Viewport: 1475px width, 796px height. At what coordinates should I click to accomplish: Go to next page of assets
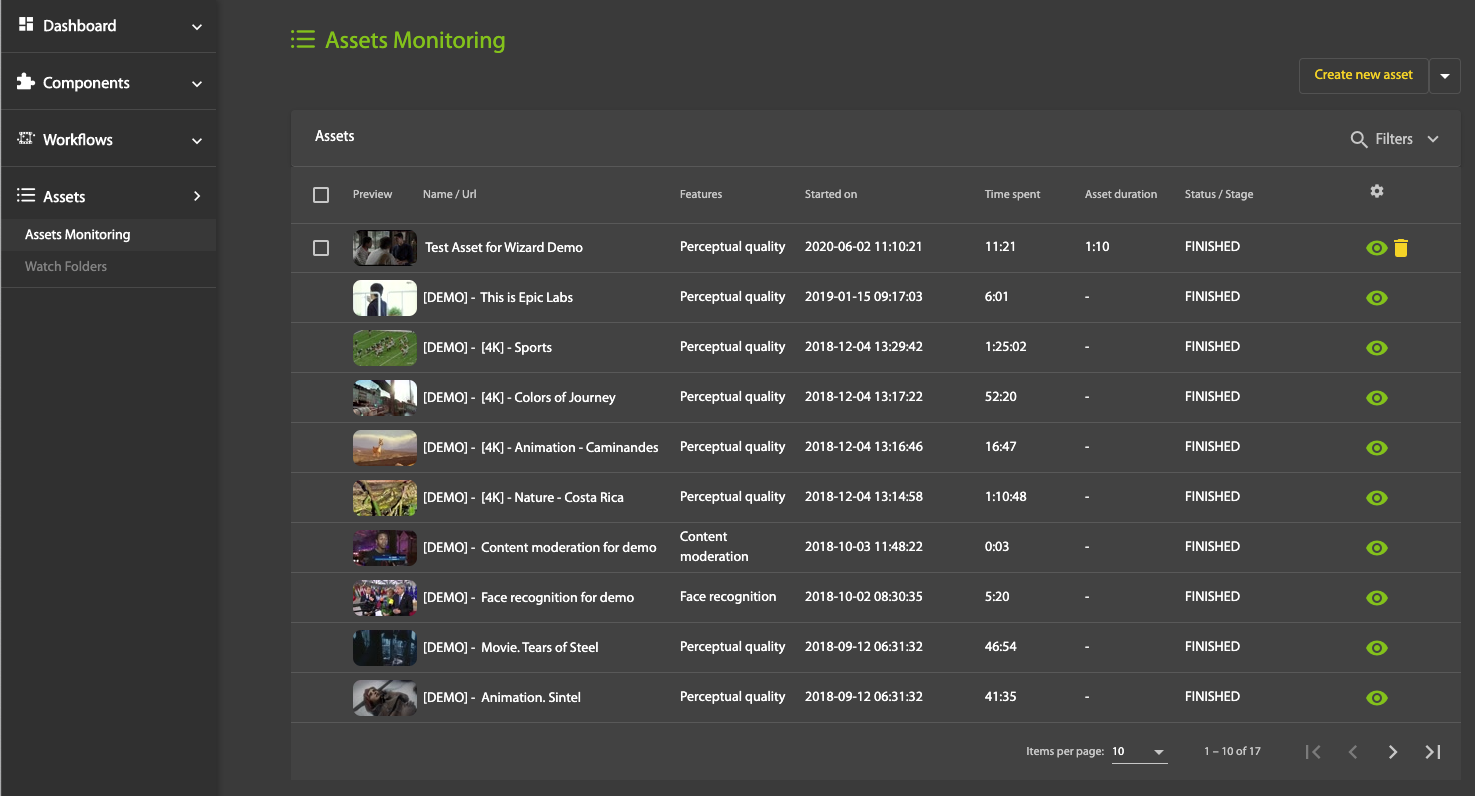point(1392,752)
